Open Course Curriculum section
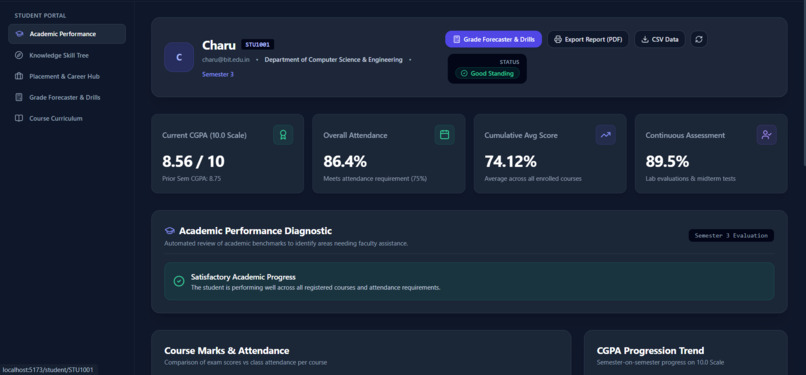Image resolution: width=806 pixels, height=375 pixels. coord(67,118)
